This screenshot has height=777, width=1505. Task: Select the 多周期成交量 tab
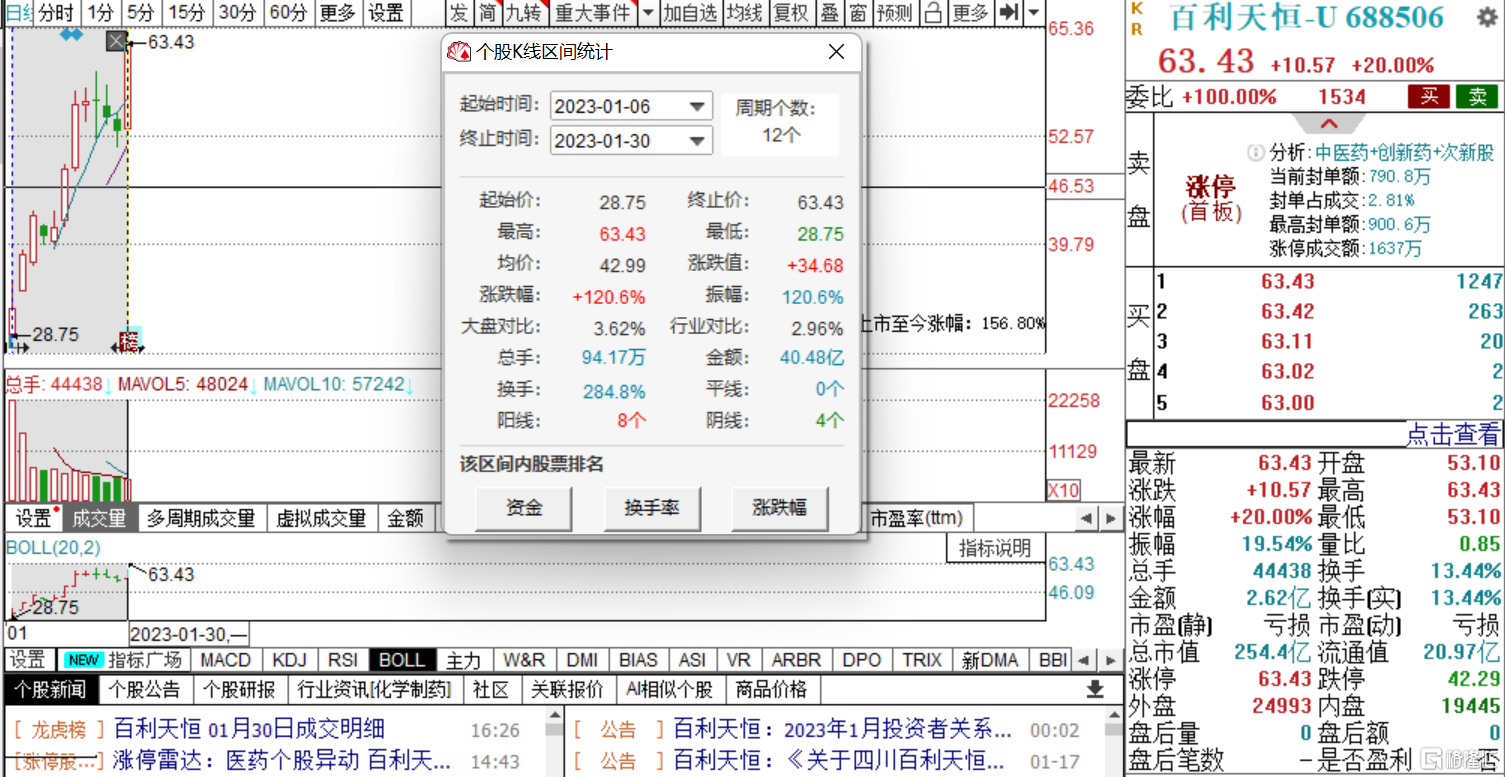(200, 518)
